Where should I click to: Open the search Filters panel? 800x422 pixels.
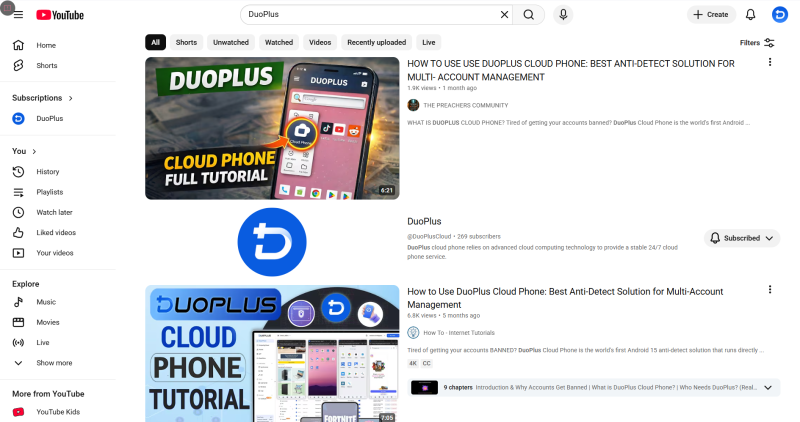click(x=757, y=42)
